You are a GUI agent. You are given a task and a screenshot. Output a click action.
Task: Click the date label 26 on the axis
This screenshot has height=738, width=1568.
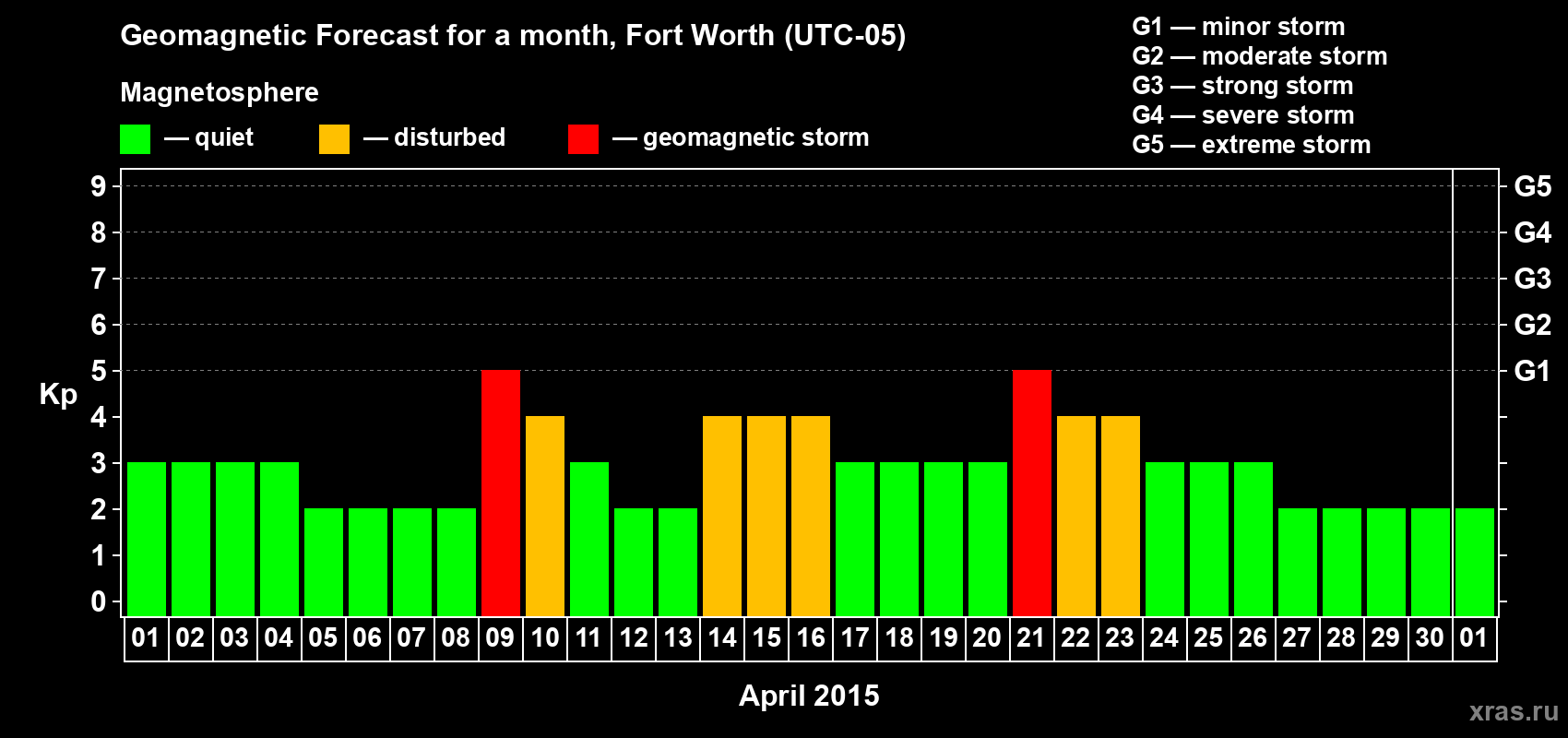pos(1253,638)
